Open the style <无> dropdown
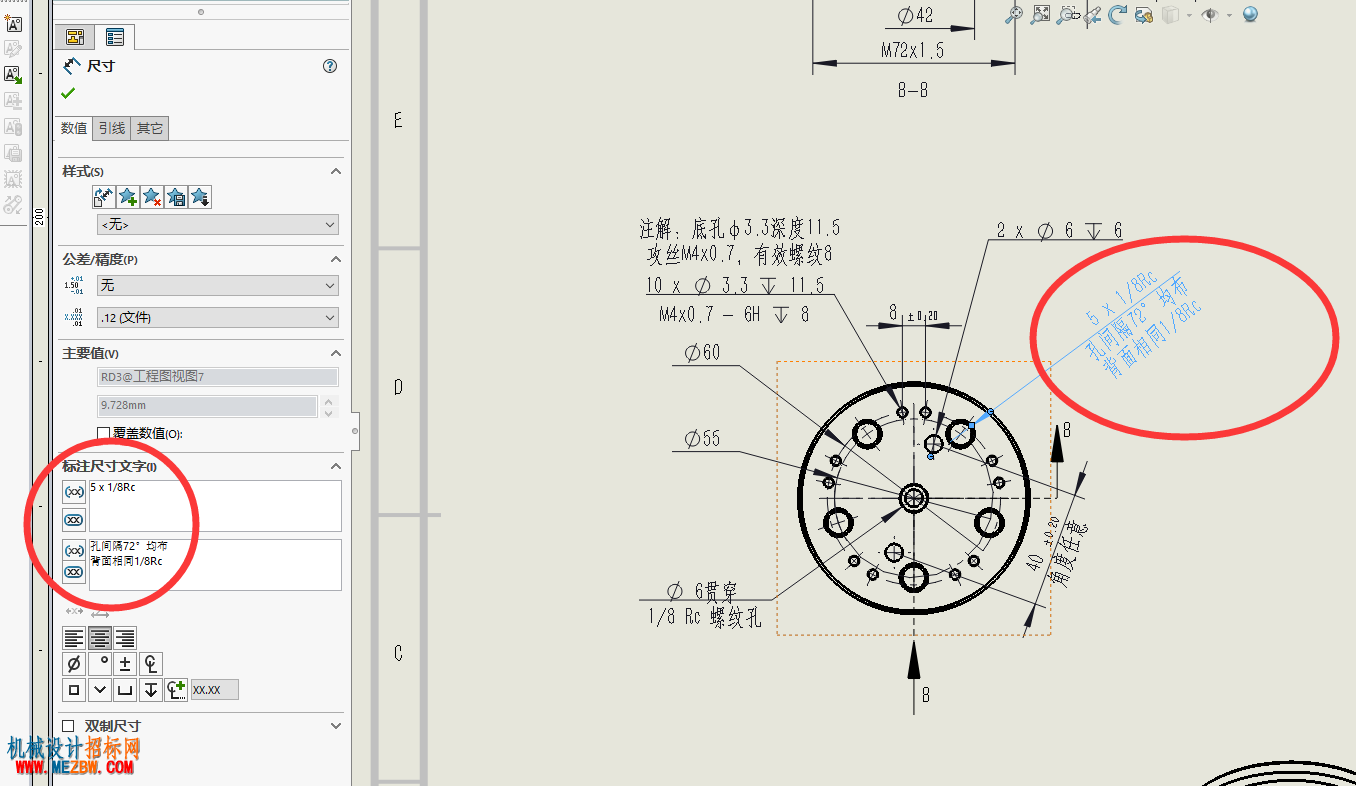 [x=218, y=225]
